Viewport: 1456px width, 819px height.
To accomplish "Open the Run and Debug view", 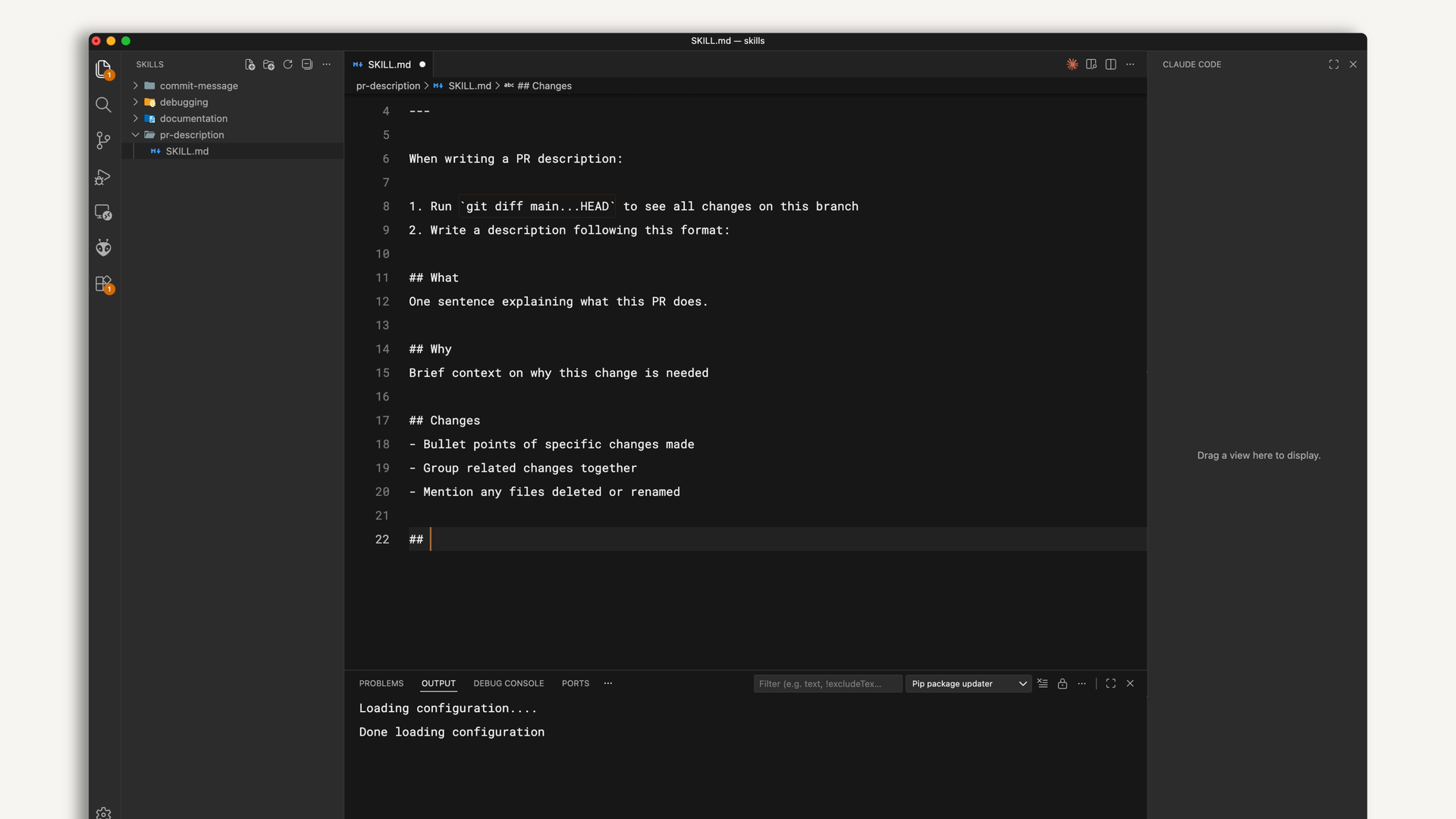I will (103, 177).
